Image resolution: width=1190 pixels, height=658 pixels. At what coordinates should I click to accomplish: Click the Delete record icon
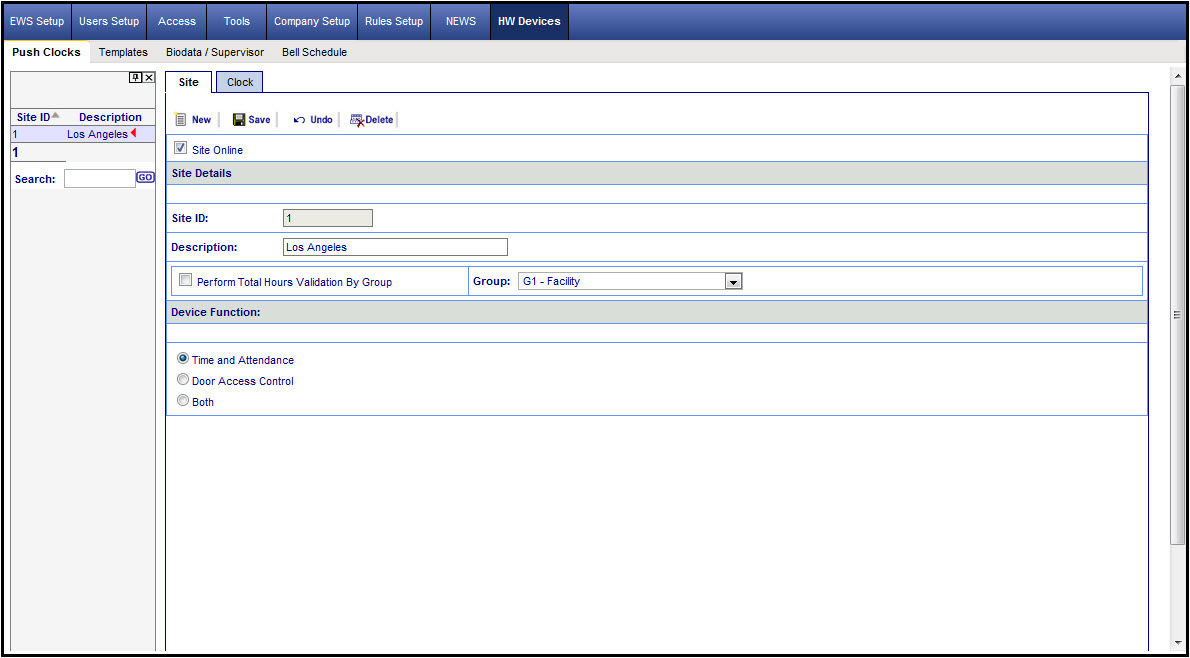[357, 120]
